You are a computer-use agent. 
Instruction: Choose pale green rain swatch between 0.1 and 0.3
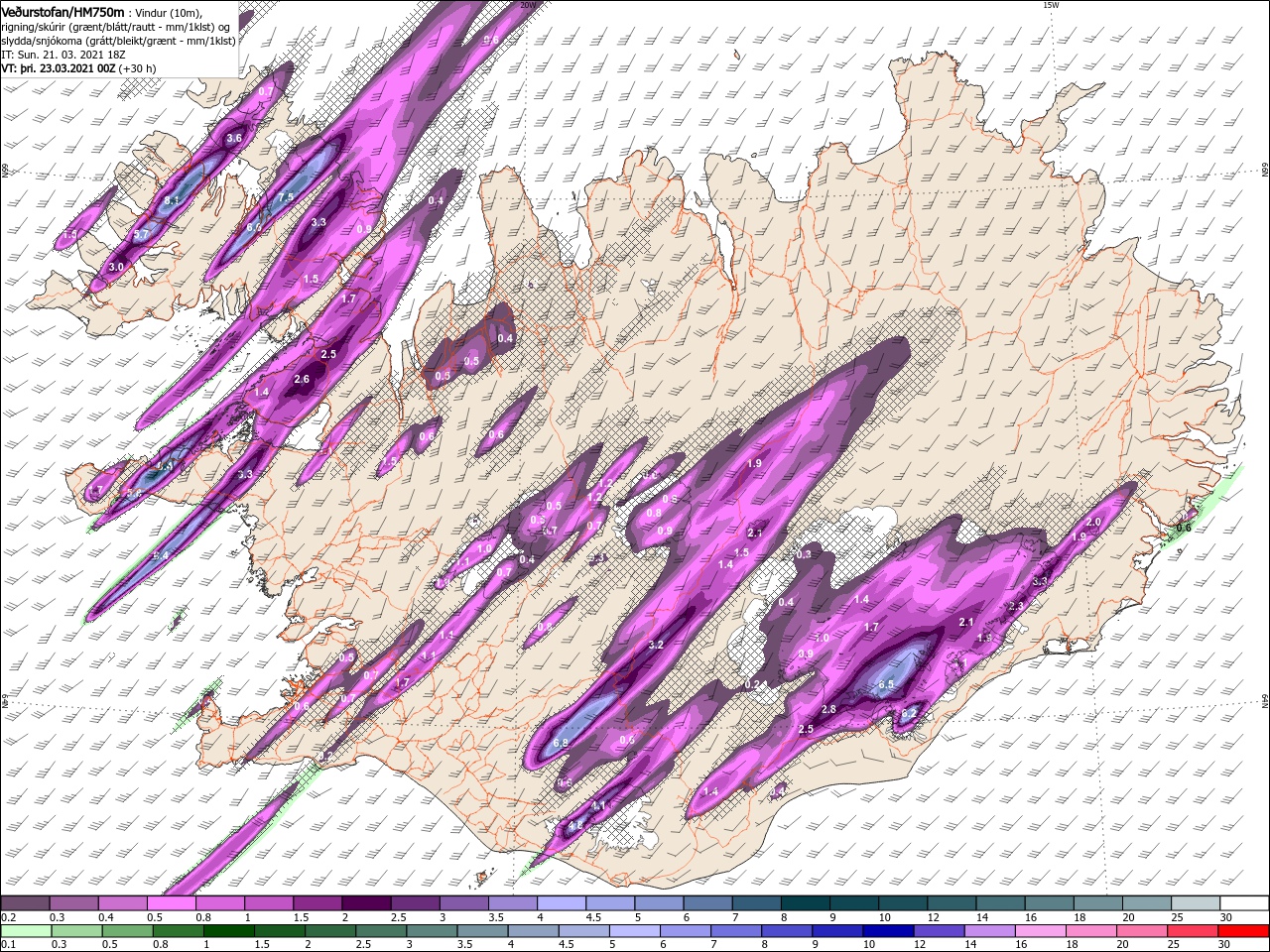coord(26,930)
